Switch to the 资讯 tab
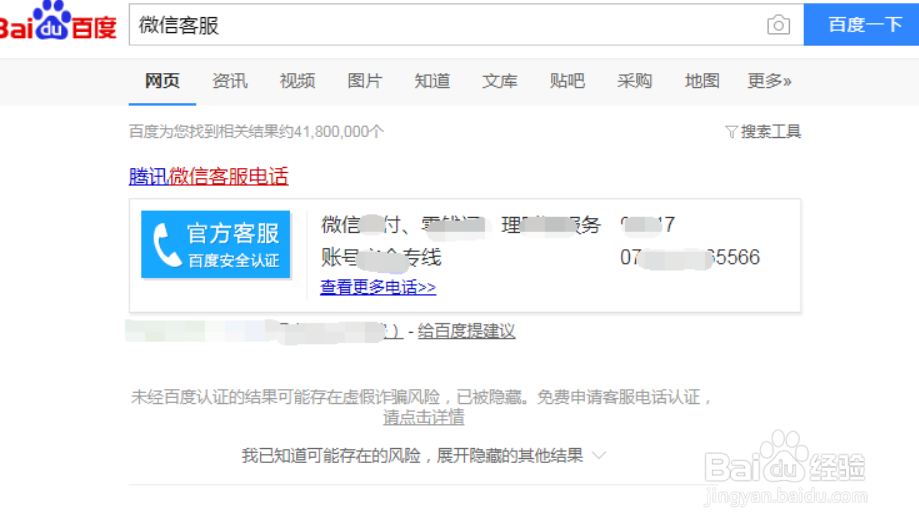Screen dimensions: 919x528 [230, 81]
